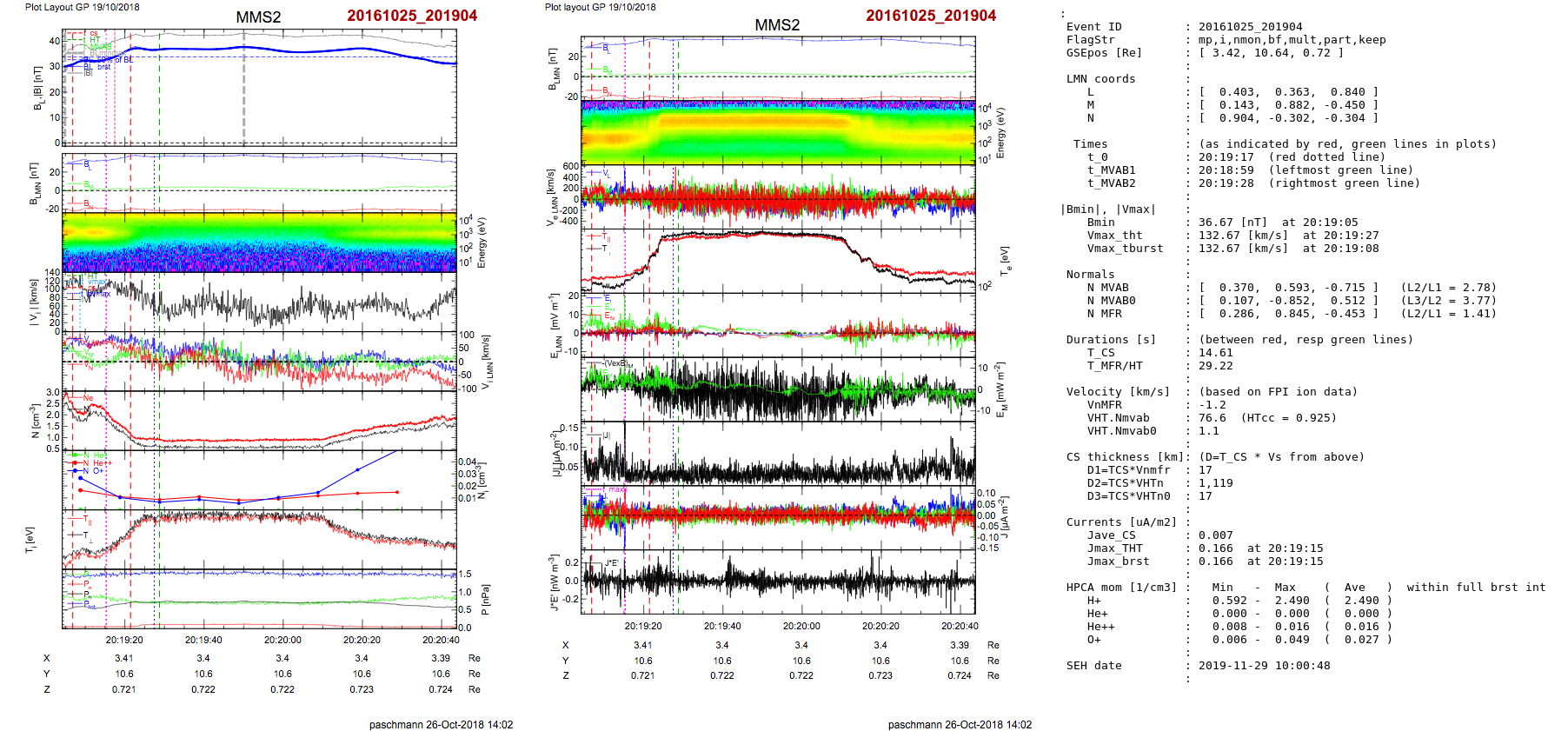
Task: Select the H+ maximum value "2.490" in Max column
Action: tap(1292, 601)
